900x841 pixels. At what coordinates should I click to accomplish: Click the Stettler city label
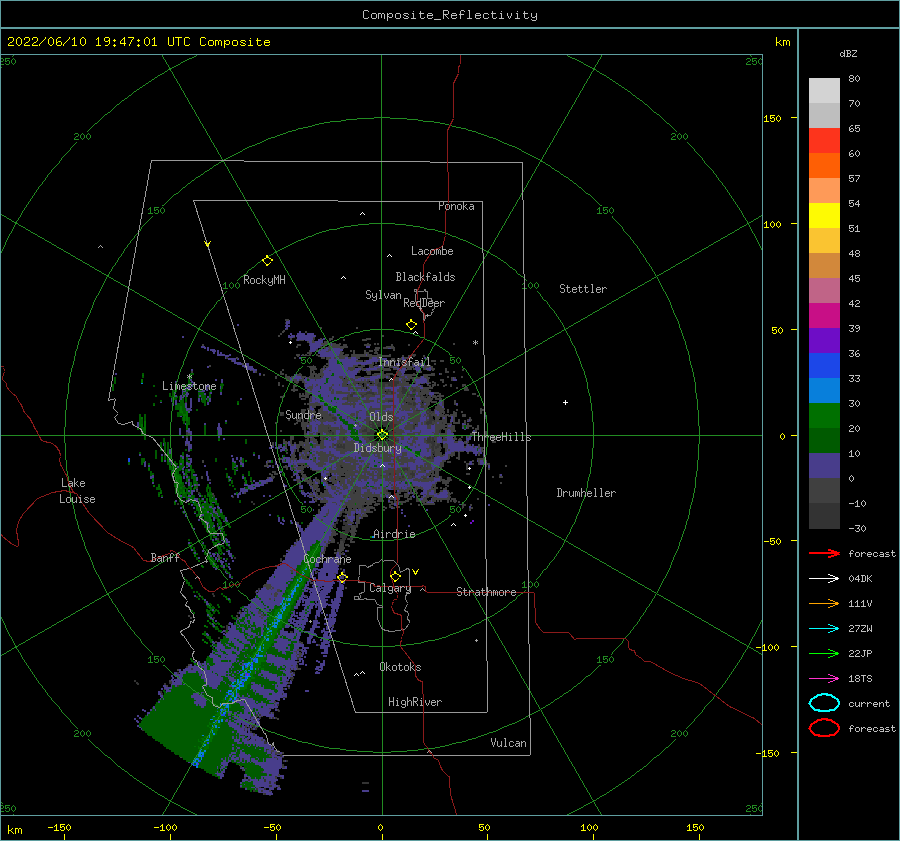coord(583,289)
